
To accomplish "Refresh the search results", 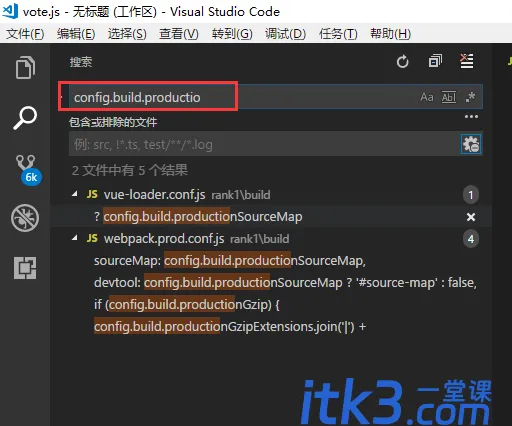I will coord(403,62).
